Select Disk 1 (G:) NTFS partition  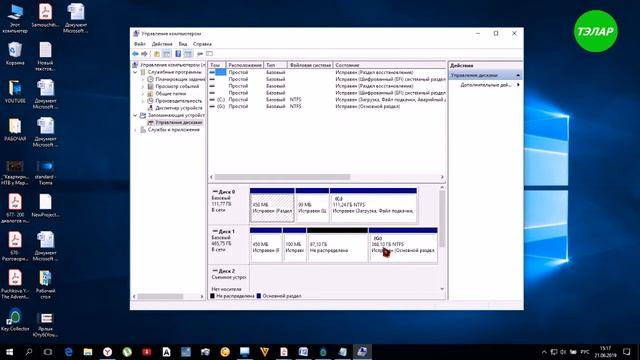tap(403, 245)
